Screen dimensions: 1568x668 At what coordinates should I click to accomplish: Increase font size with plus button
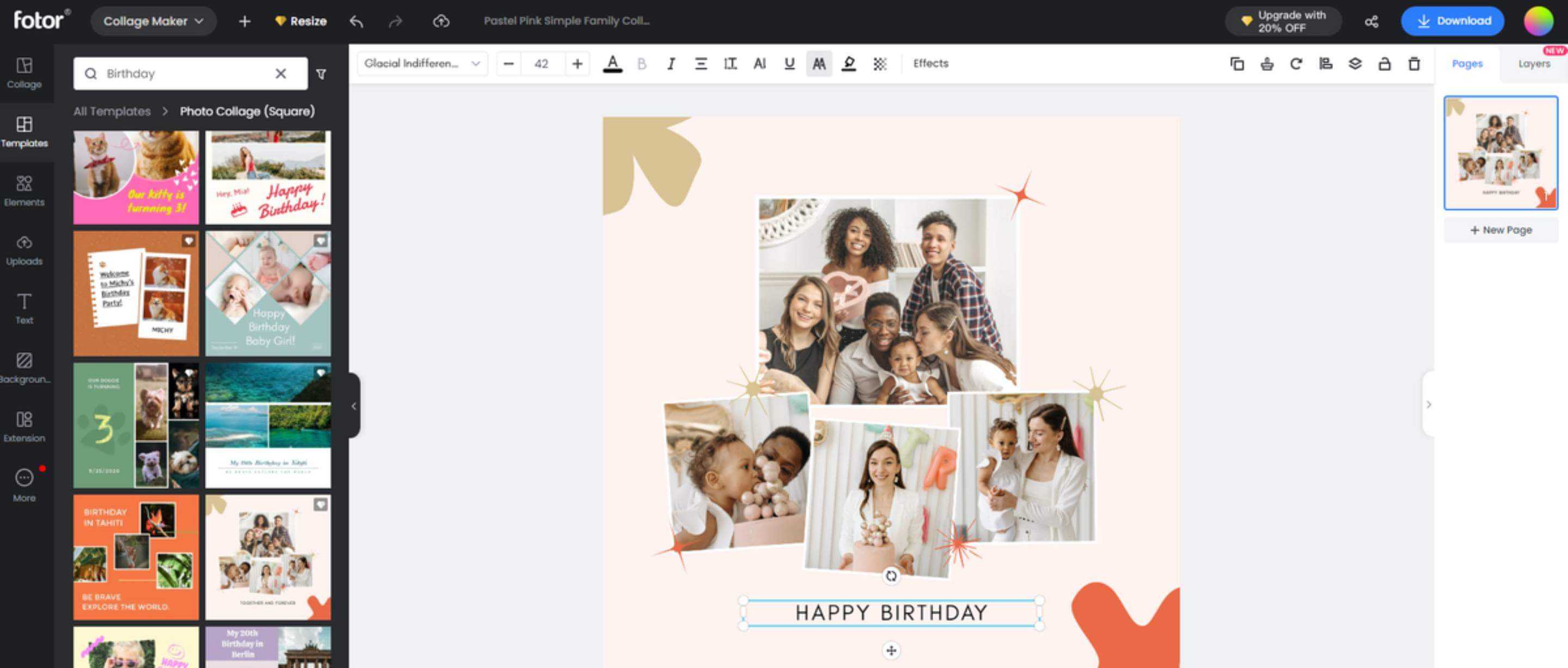(577, 63)
